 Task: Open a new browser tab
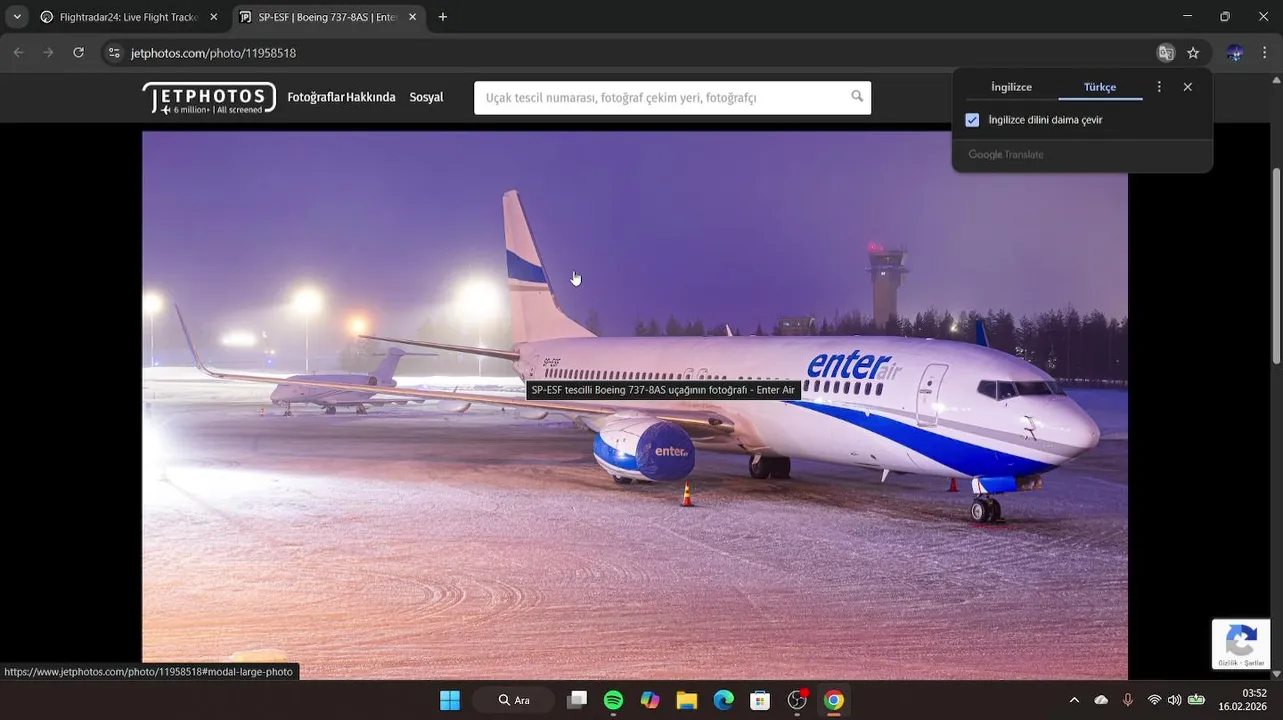[443, 17]
